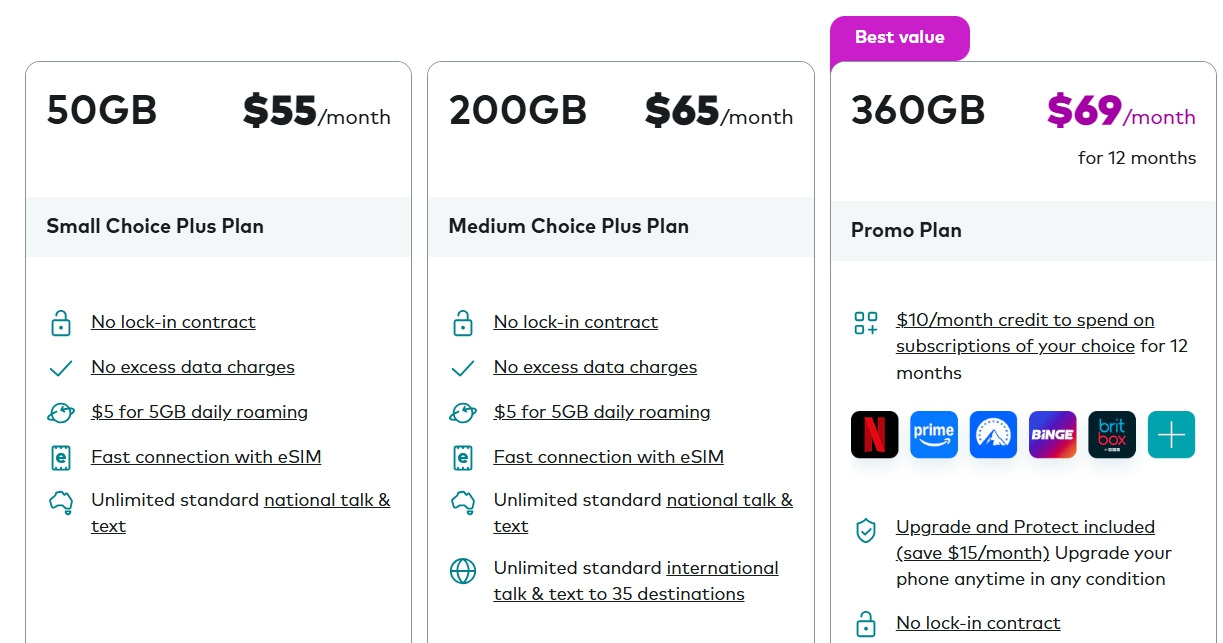Click "international talk & text to 35 destinations" link
The image size is (1223, 643).
(636, 581)
